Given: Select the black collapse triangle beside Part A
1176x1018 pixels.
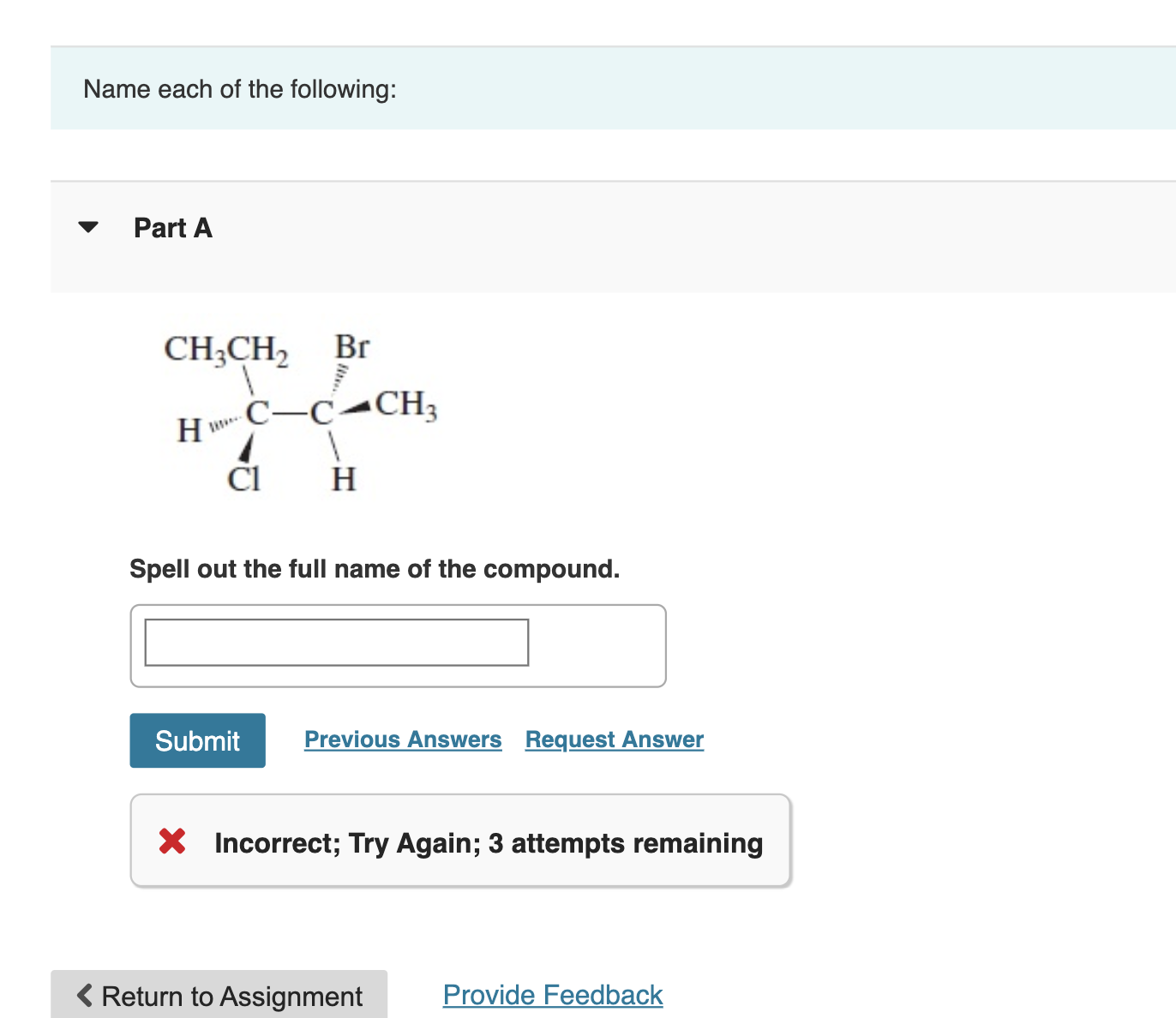Looking at the screenshot, I should 87,227.
